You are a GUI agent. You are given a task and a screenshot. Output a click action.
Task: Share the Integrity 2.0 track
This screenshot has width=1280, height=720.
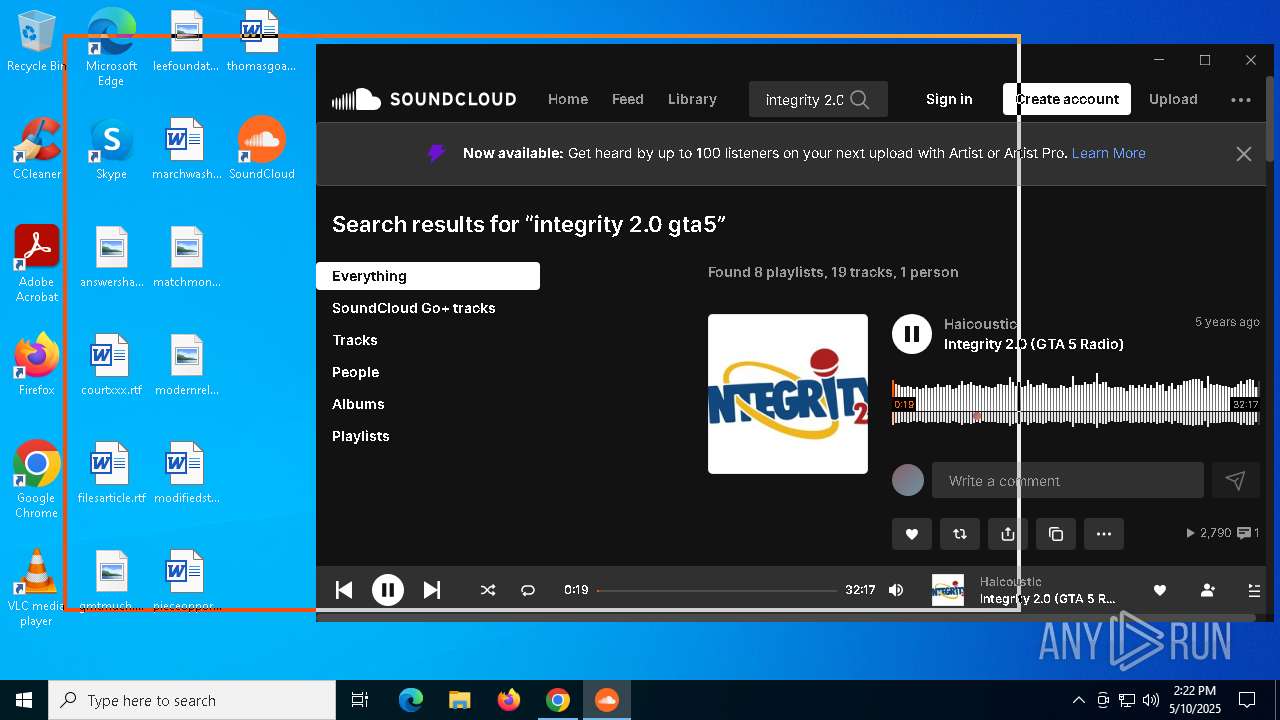(x=1008, y=534)
